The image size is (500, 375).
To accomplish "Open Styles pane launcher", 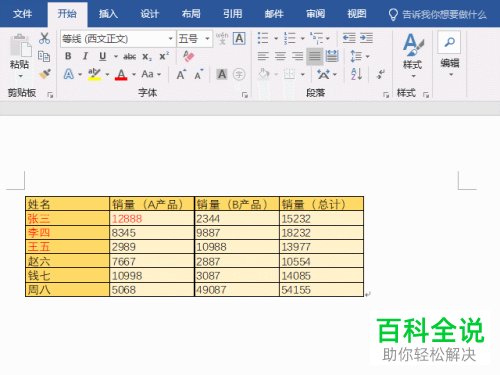I will pyautogui.click(x=426, y=95).
